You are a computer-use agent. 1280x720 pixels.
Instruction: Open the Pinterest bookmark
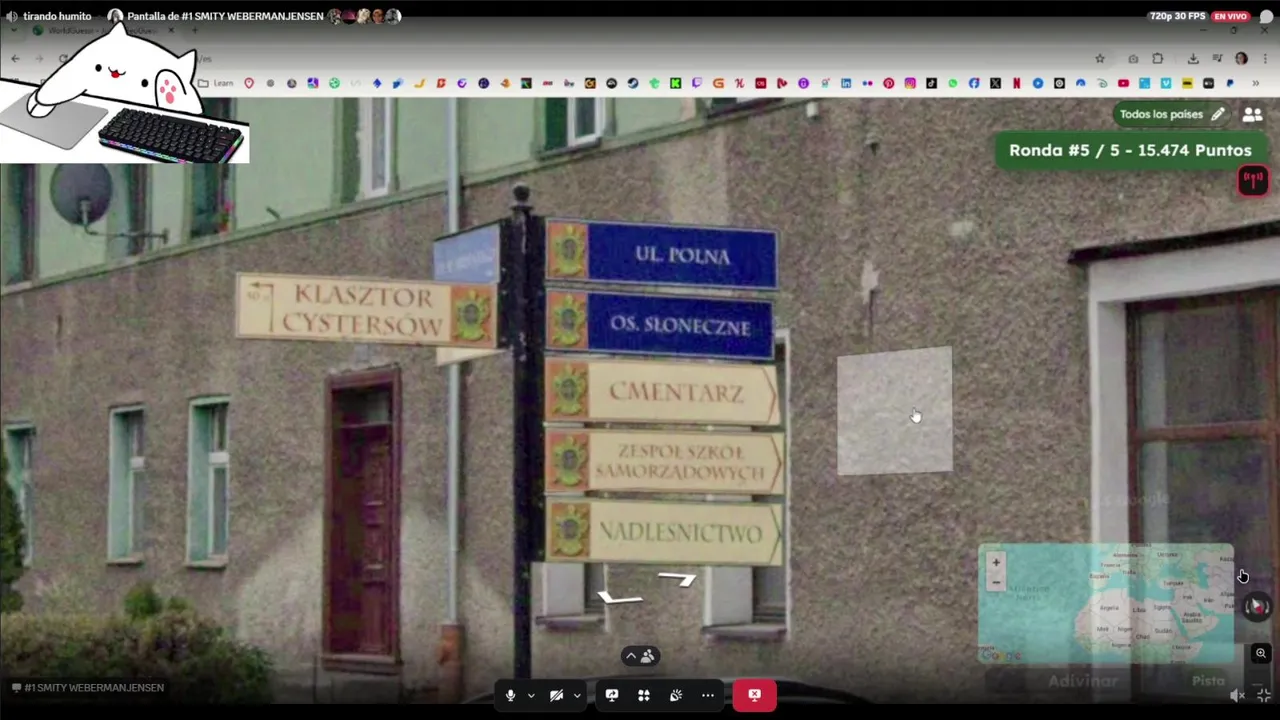coord(888,83)
